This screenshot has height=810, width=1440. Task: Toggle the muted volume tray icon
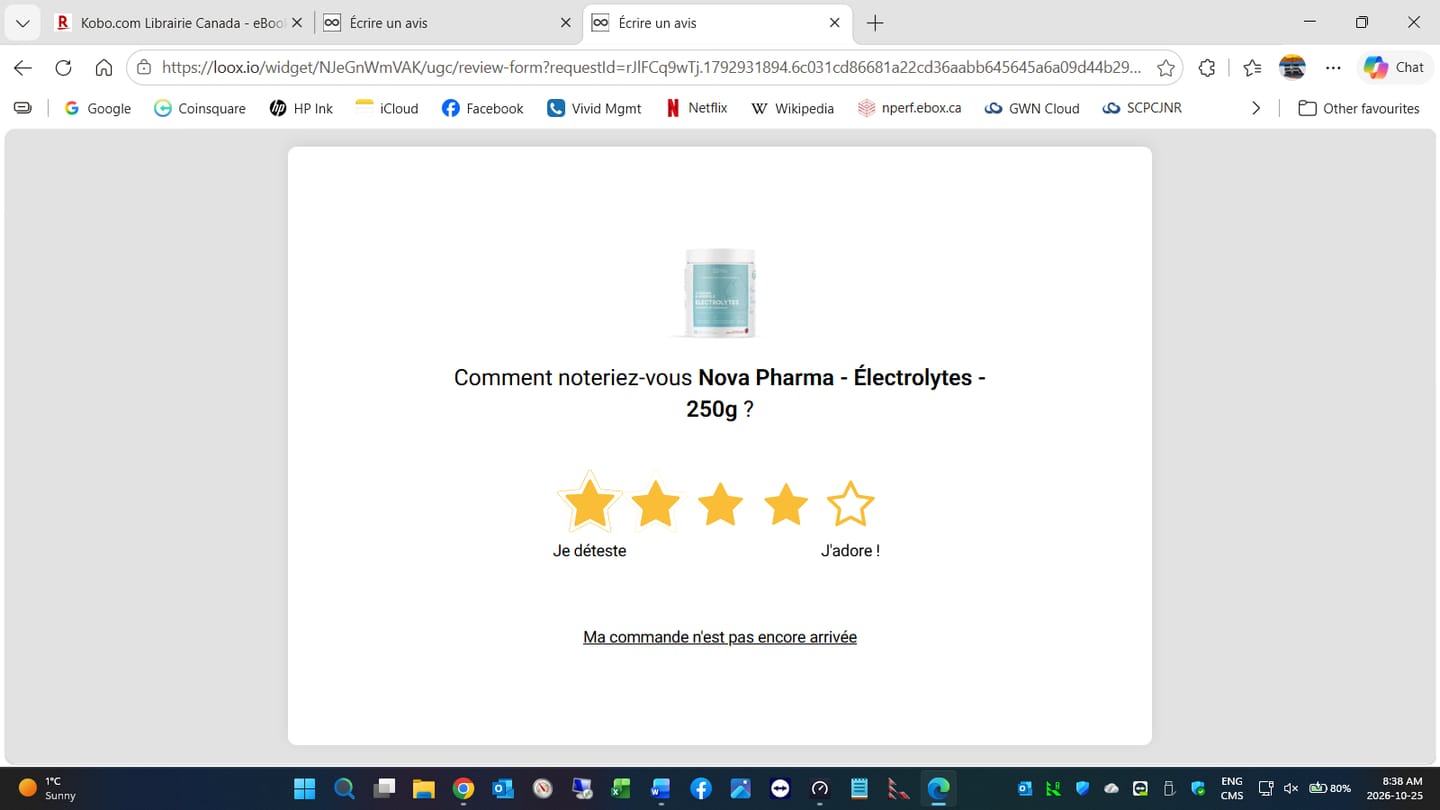click(1290, 788)
